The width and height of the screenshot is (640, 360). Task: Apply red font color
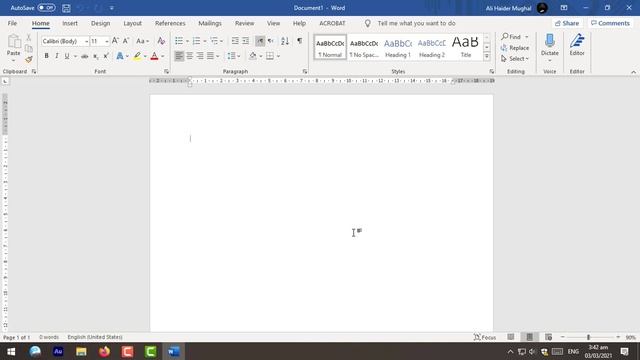point(154,56)
